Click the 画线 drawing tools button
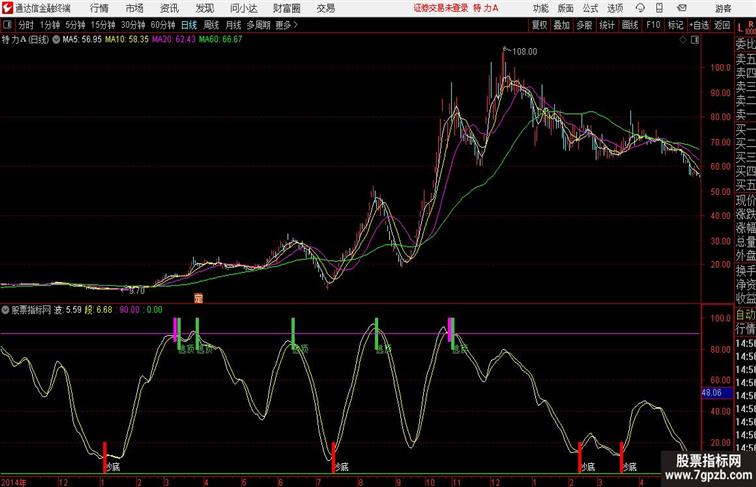This screenshot has width=756, height=487. click(630, 25)
